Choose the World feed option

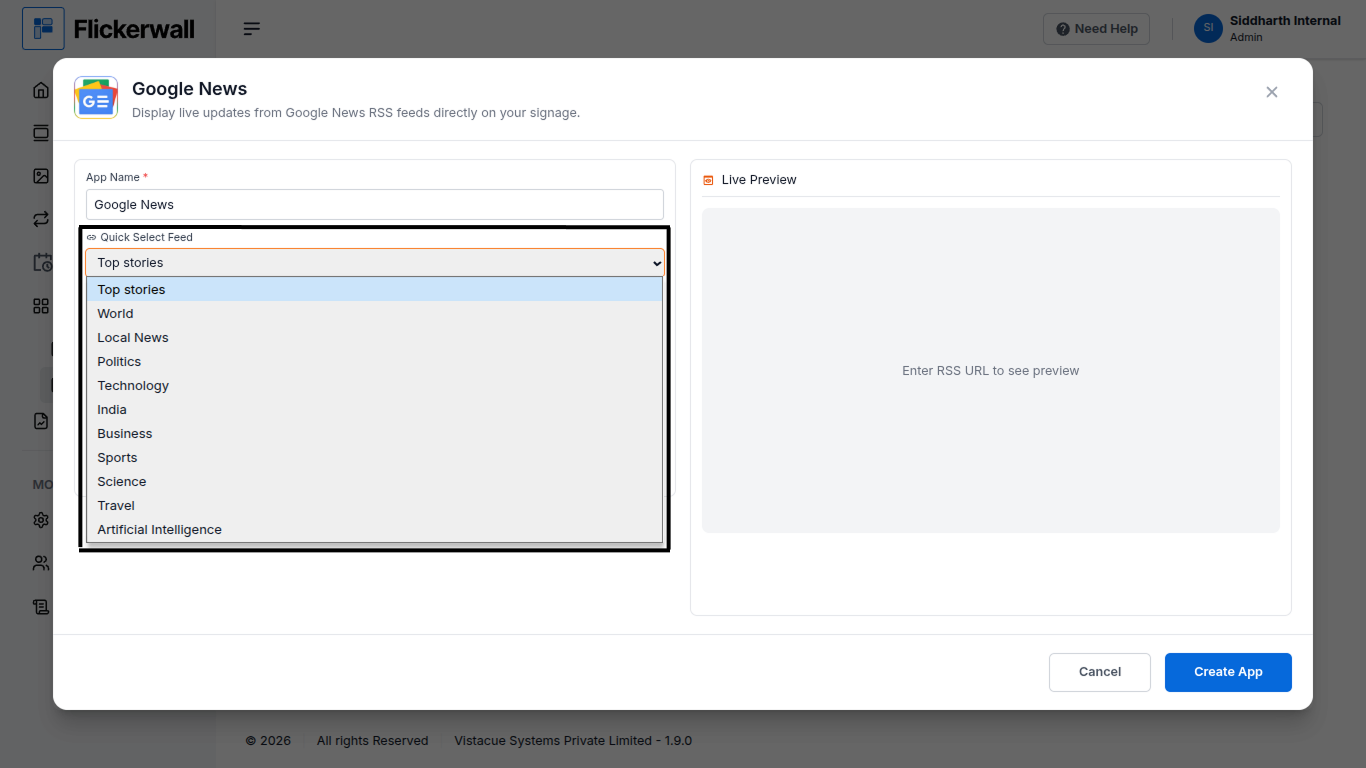click(x=374, y=313)
